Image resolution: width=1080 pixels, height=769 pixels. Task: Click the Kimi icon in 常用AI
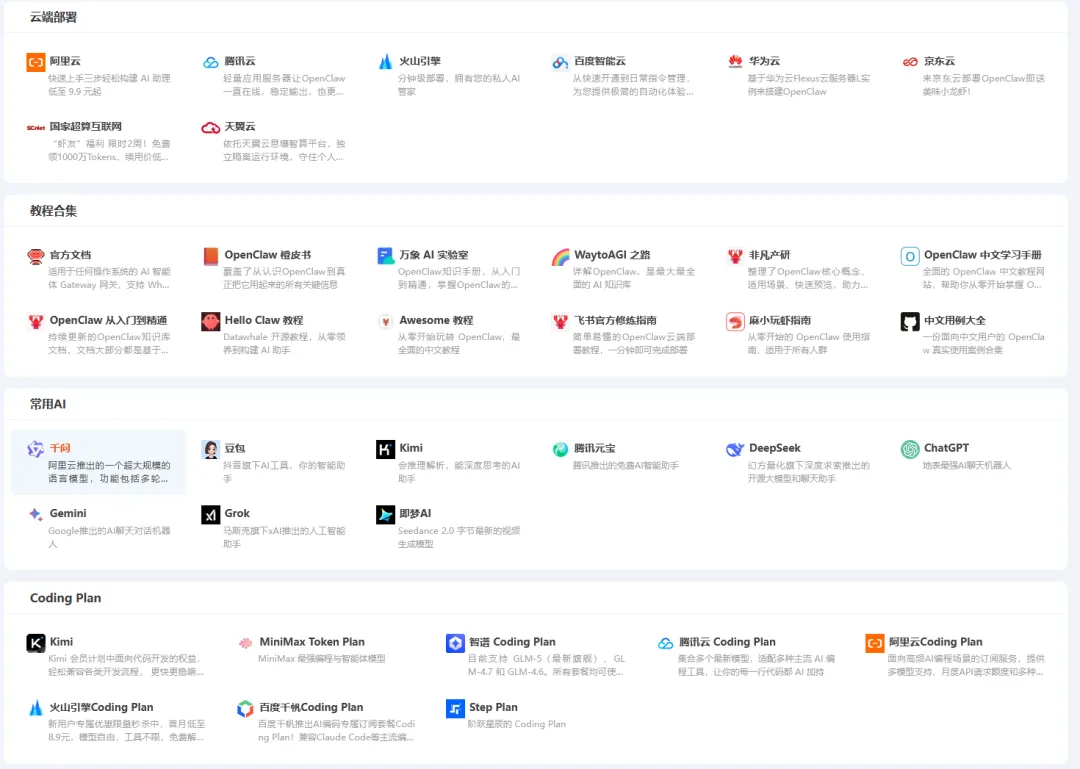pyautogui.click(x=386, y=449)
